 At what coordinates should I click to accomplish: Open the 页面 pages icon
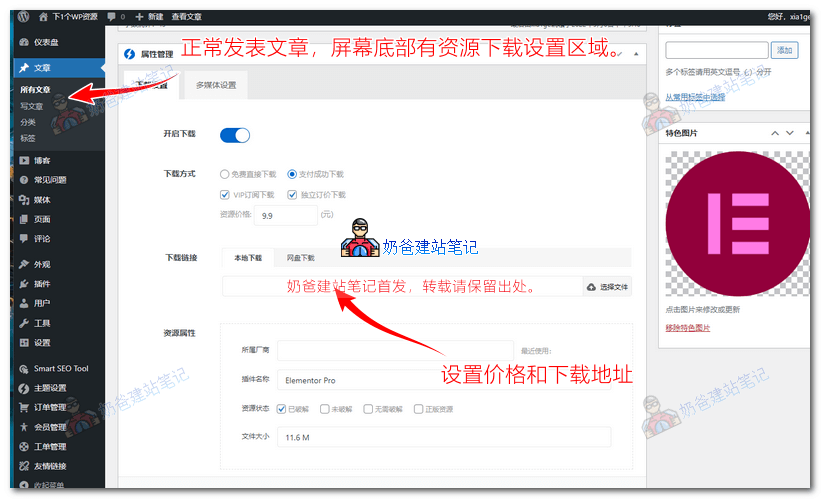(x=24, y=219)
